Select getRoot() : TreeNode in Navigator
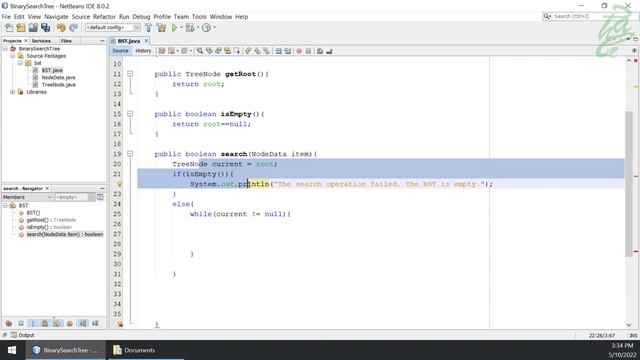The image size is (640, 360). click(51, 220)
